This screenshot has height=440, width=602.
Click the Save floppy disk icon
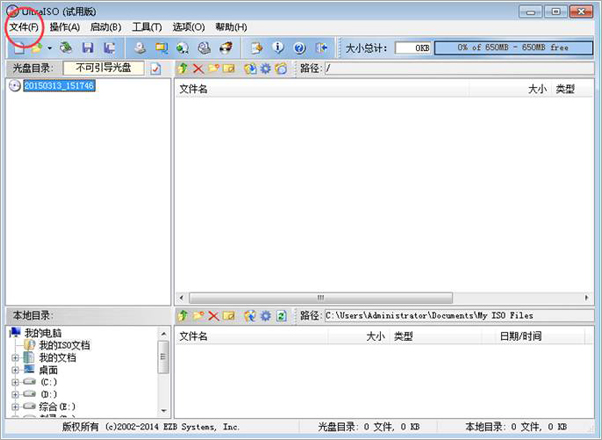click(88, 48)
